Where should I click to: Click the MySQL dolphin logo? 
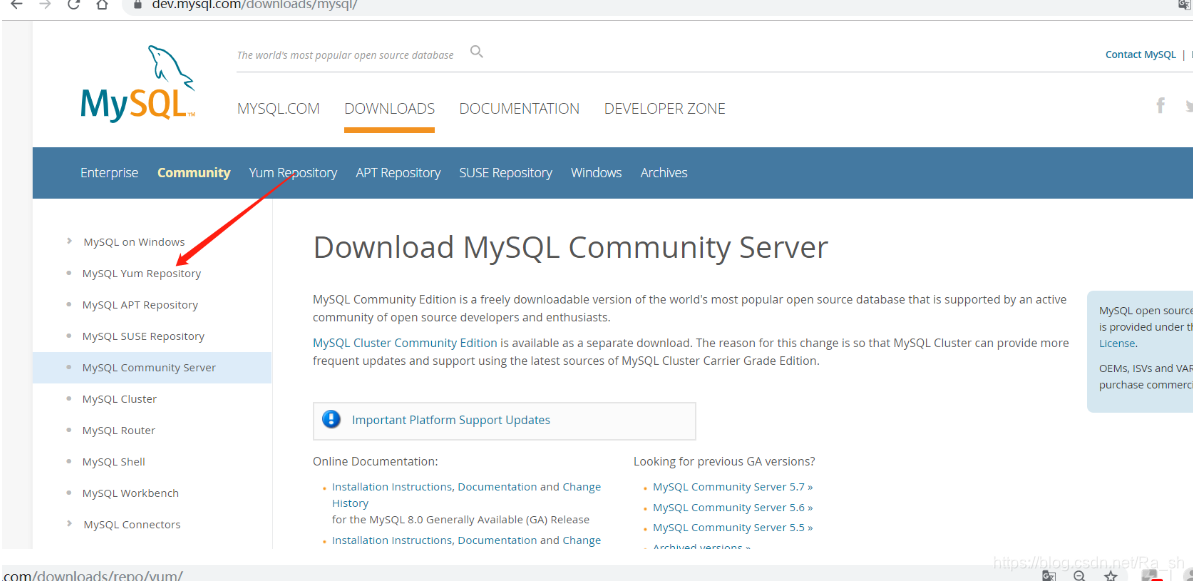tap(138, 83)
